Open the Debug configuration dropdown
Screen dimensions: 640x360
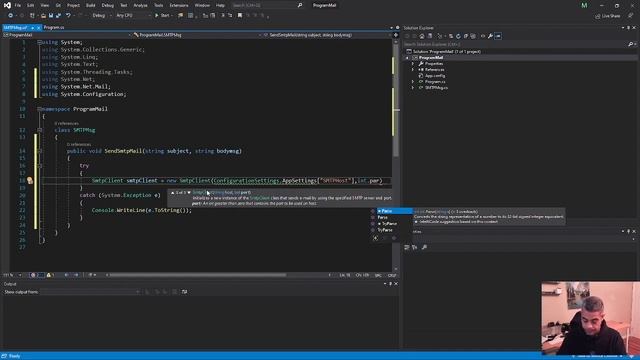(x=102, y=16)
